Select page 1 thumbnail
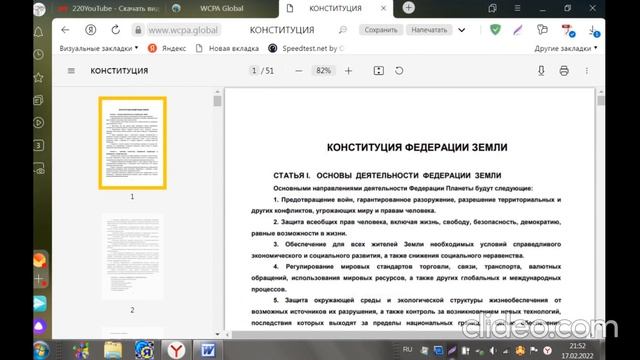 [x=132, y=143]
